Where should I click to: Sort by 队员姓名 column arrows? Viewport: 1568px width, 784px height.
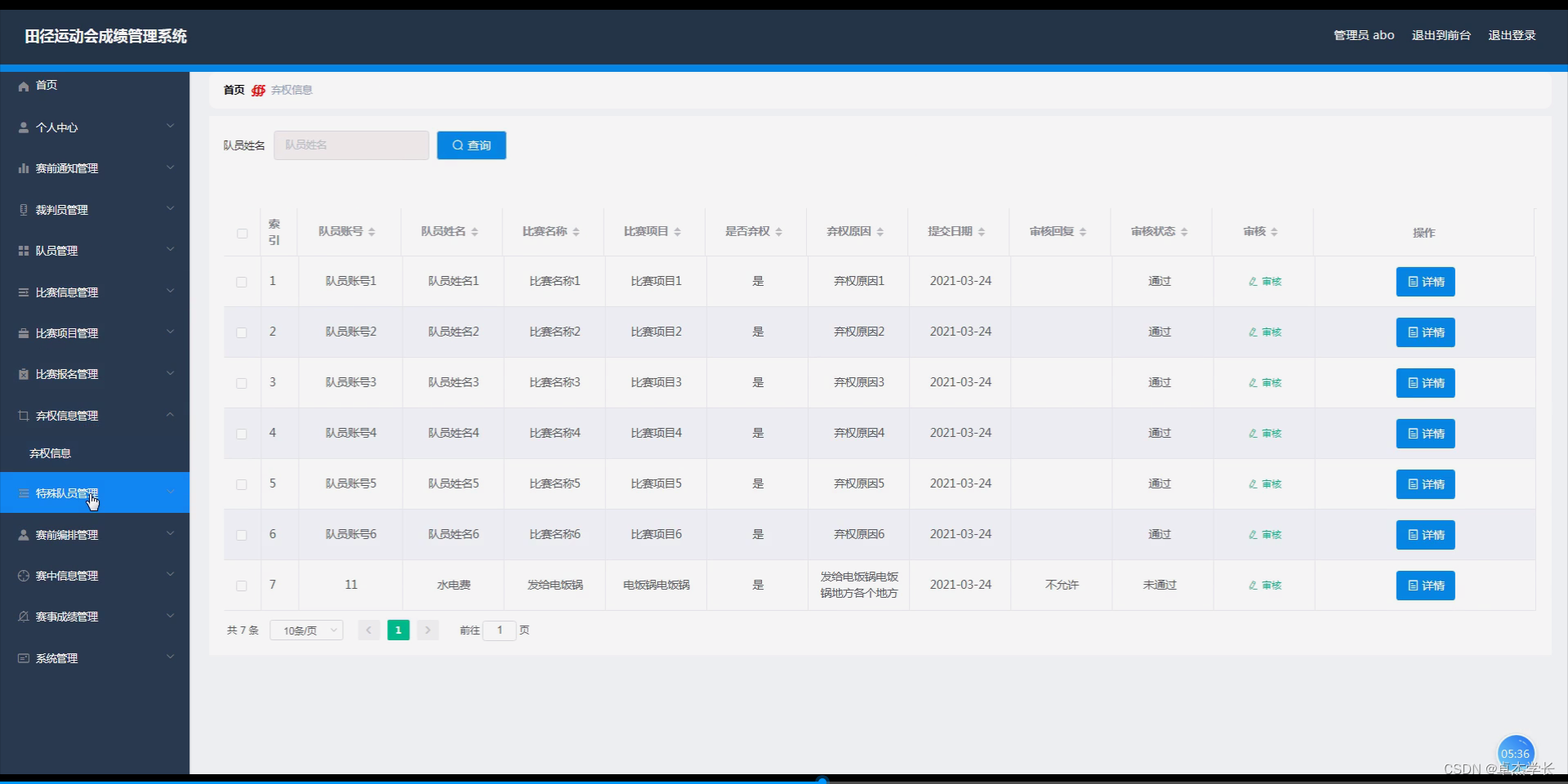pyautogui.click(x=474, y=232)
